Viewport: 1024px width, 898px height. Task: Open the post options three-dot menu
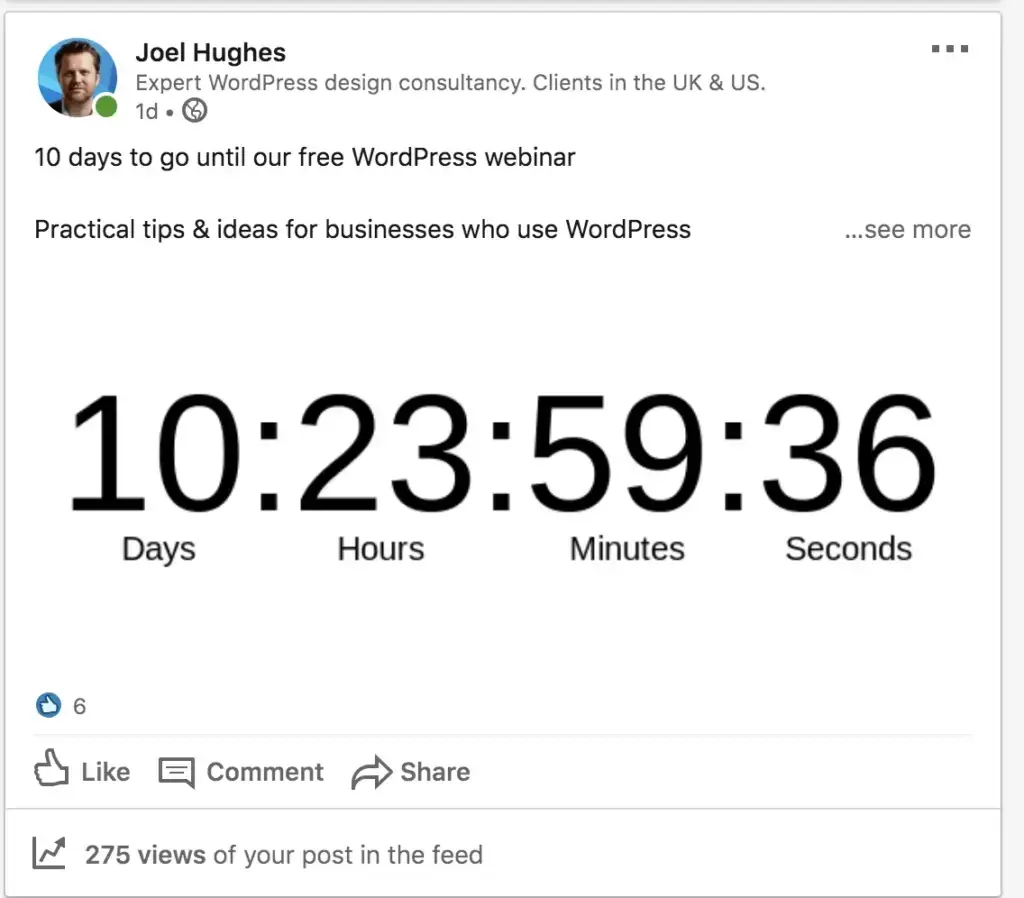[948, 47]
